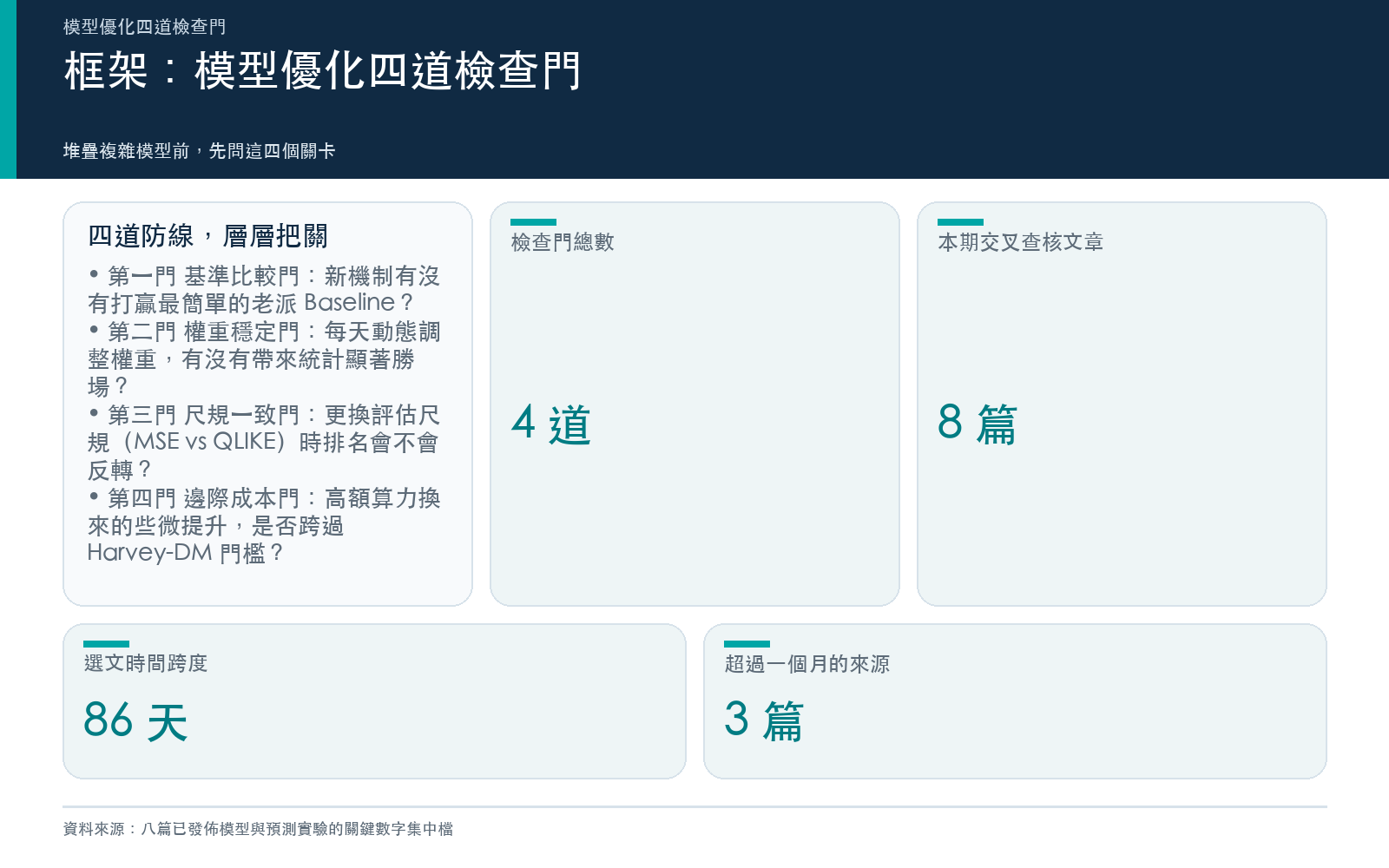The height and width of the screenshot is (868, 1389).
Task: Click the 第一門 基準比較門 bullet
Action: click(264, 289)
